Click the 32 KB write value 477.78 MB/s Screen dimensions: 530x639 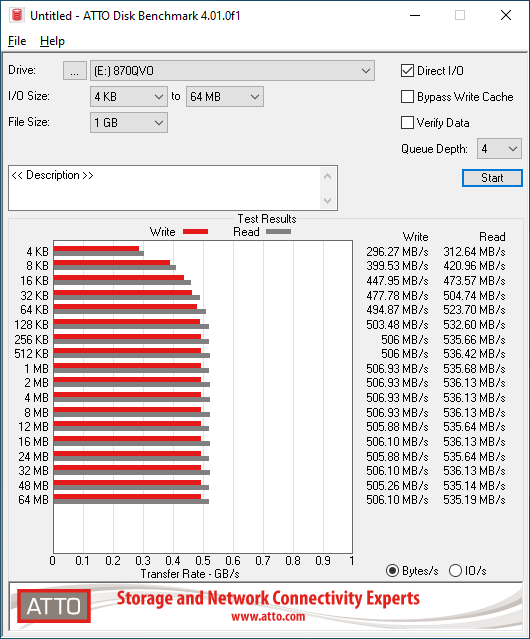[397, 295]
